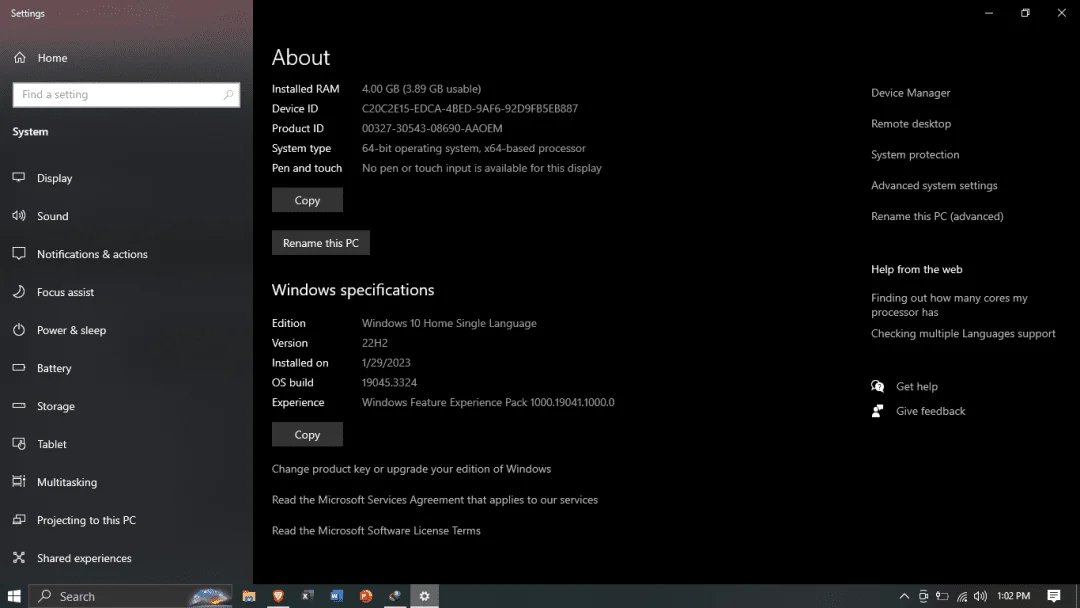Image resolution: width=1080 pixels, height=608 pixels.
Task: Click the Get help chat icon
Action: (x=878, y=386)
